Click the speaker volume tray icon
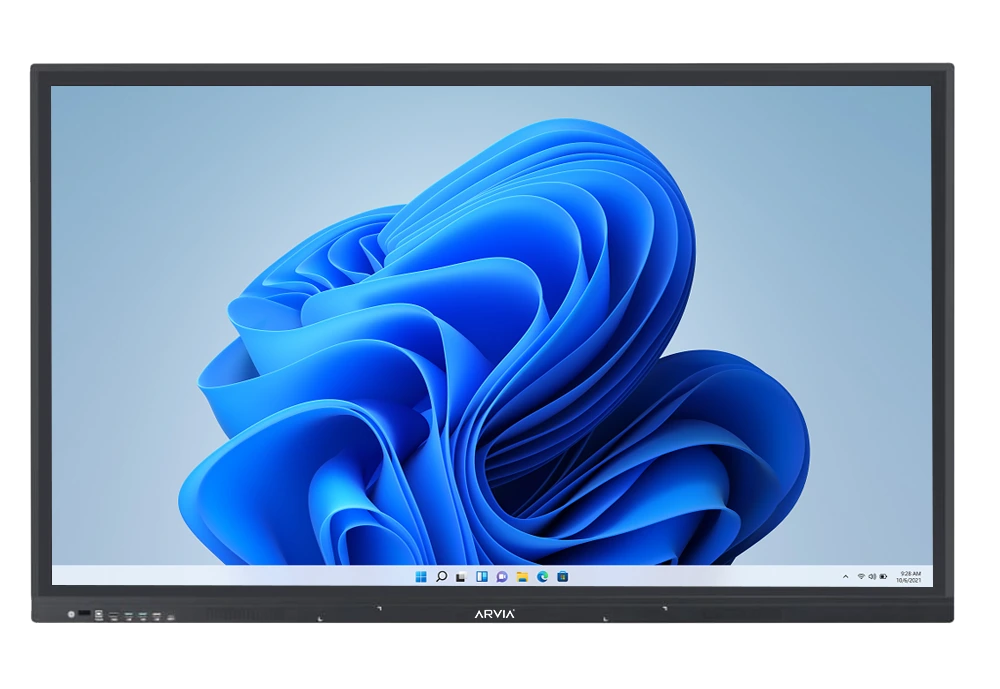The width and height of the screenshot is (1000, 689). point(872,577)
